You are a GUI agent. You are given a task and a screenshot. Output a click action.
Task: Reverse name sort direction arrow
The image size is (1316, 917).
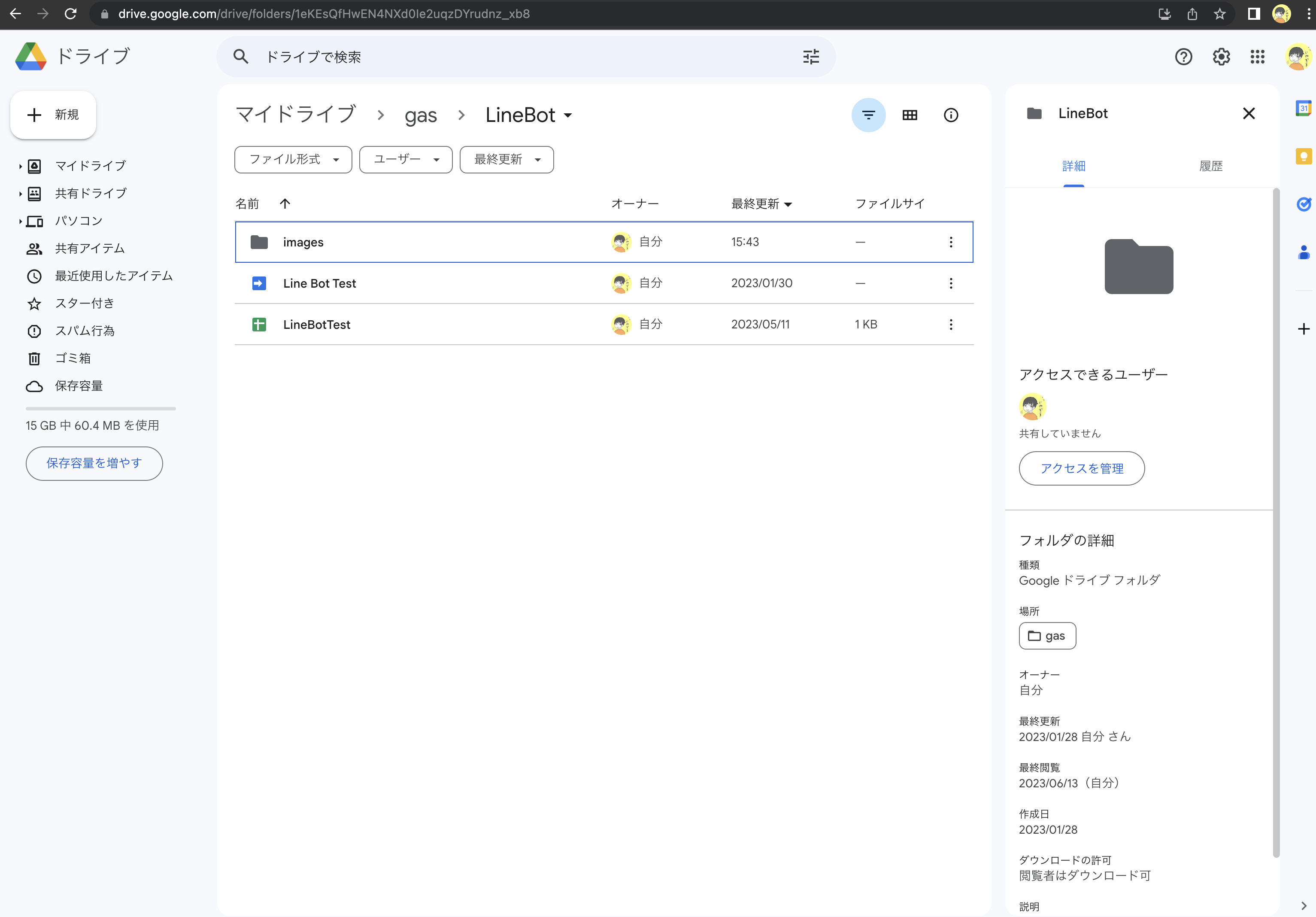point(285,203)
